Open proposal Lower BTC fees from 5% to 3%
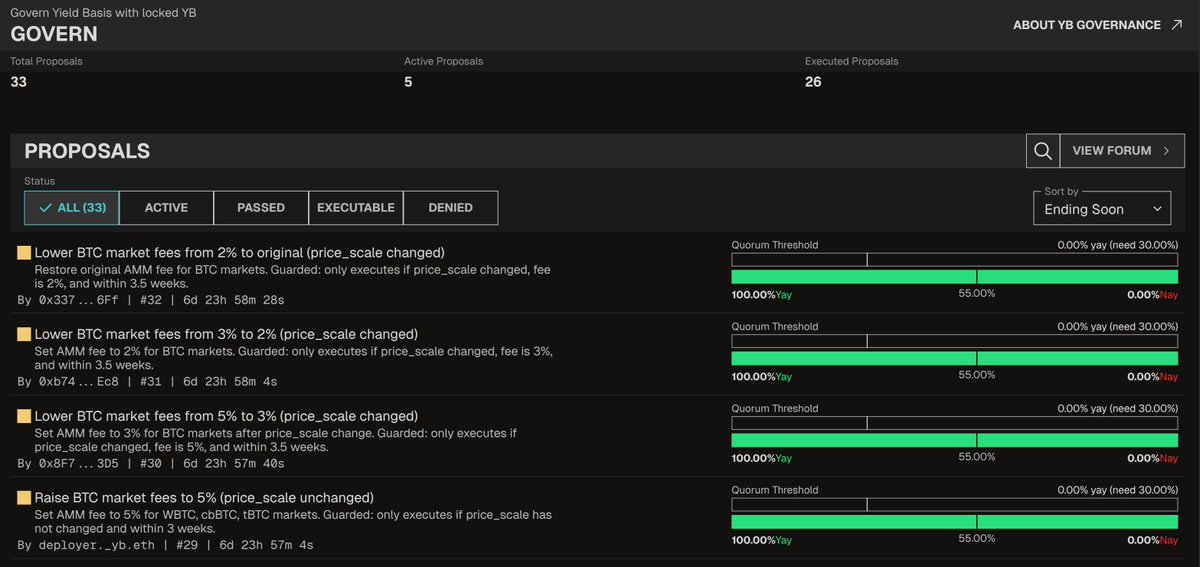The image size is (1200, 567). pos(226,416)
